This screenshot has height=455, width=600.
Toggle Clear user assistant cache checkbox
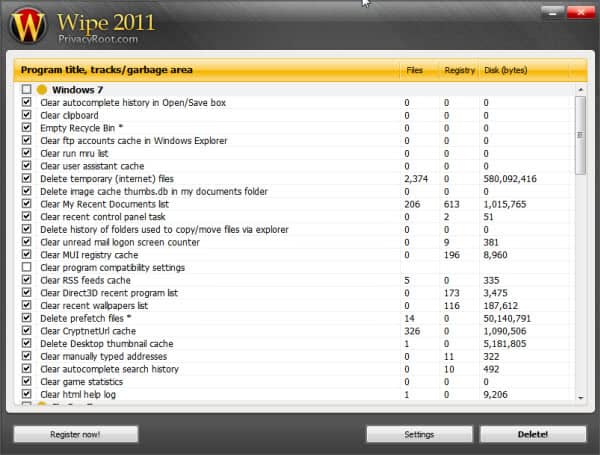click(26, 165)
